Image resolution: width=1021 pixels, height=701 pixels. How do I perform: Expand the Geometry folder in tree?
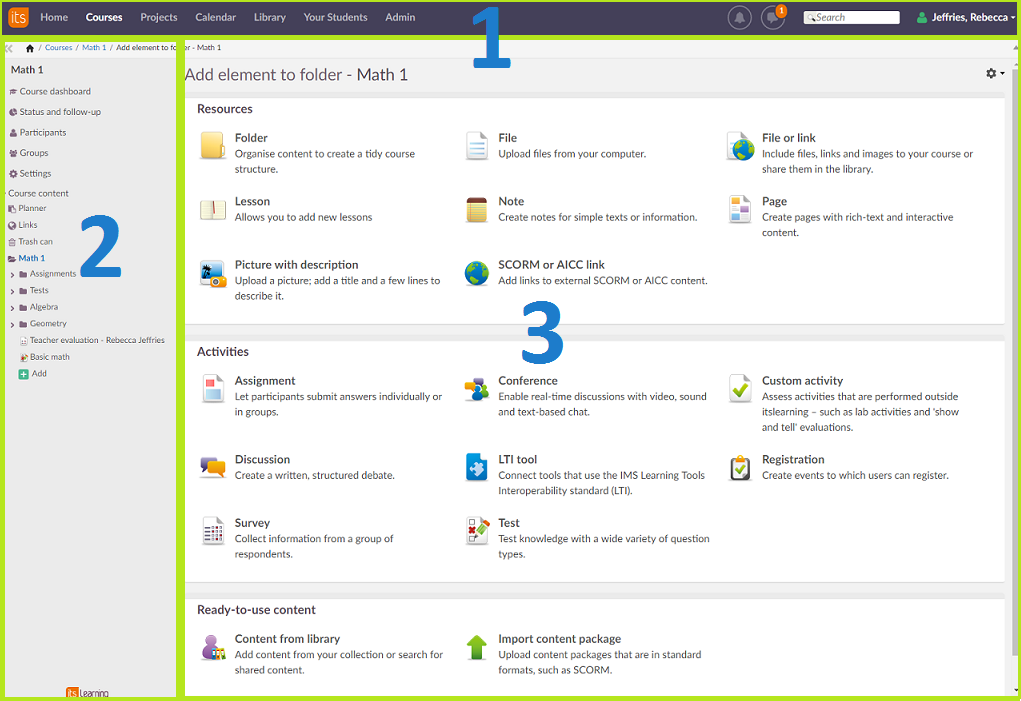coord(12,324)
